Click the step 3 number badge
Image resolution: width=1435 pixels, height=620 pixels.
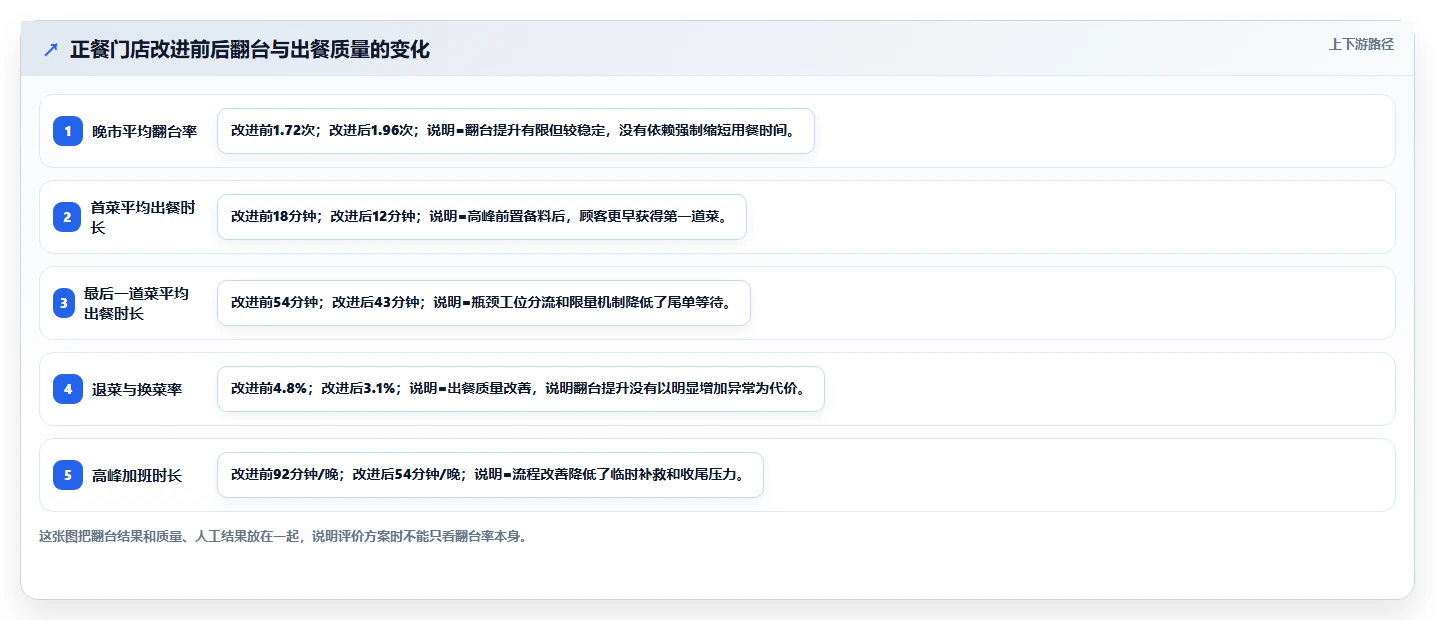[x=64, y=303]
